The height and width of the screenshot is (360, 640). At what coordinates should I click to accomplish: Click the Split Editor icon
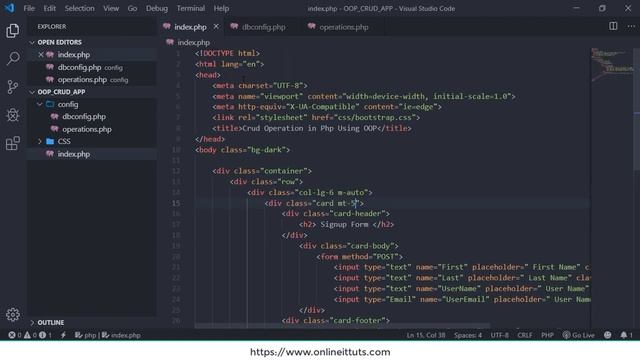coord(613,26)
